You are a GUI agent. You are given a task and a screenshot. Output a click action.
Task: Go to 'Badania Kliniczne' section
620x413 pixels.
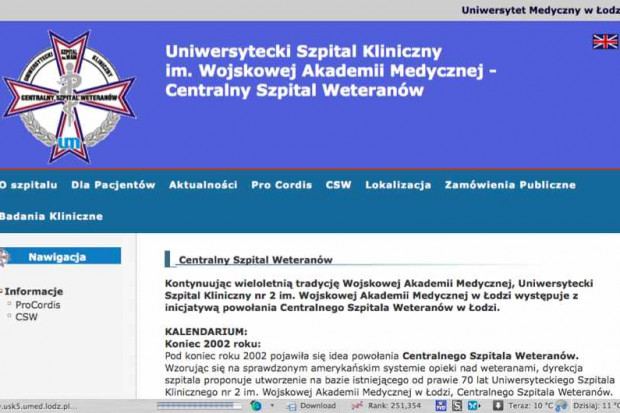(x=51, y=216)
